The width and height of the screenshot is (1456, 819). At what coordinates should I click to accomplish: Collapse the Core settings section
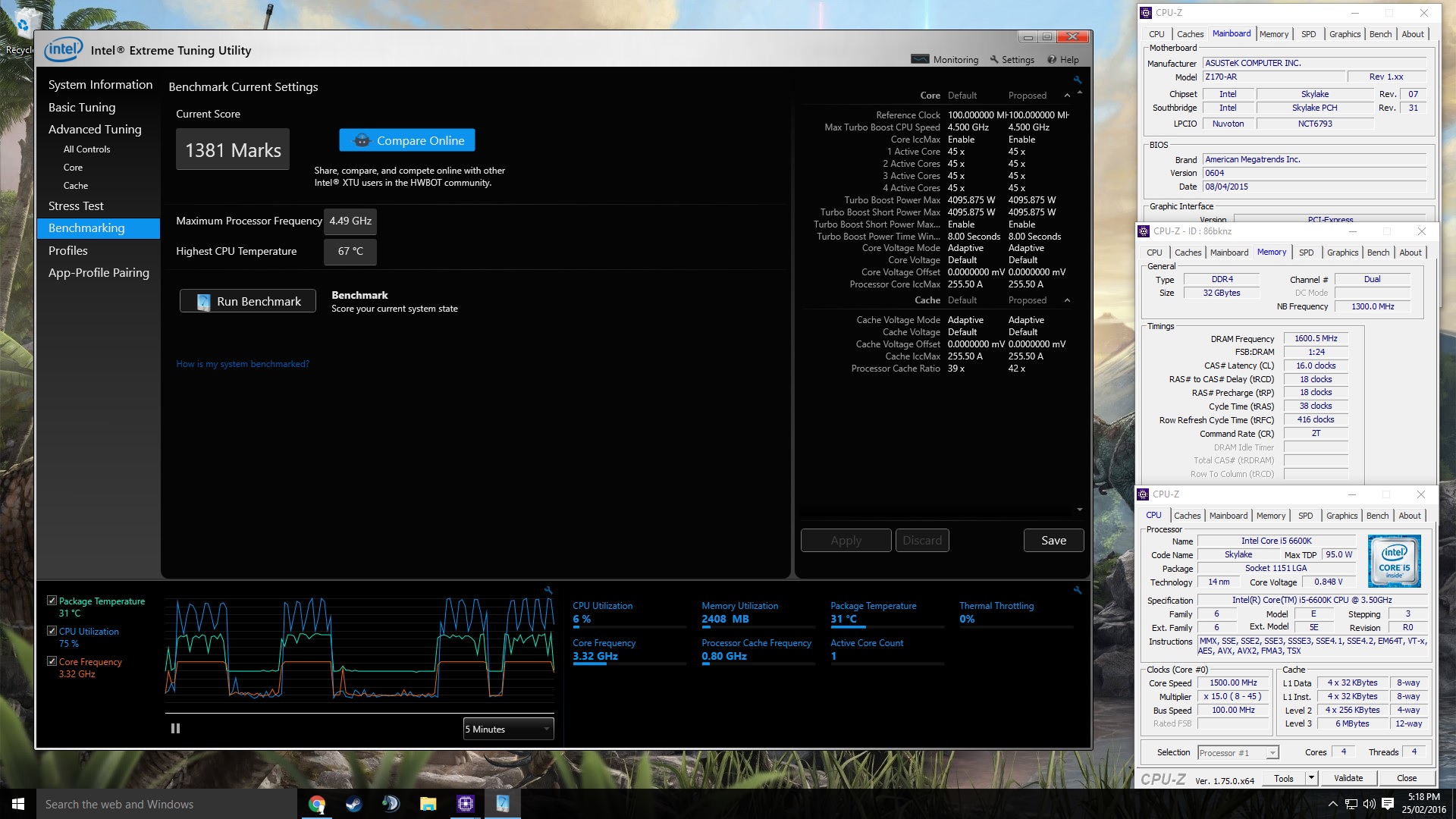[1067, 96]
